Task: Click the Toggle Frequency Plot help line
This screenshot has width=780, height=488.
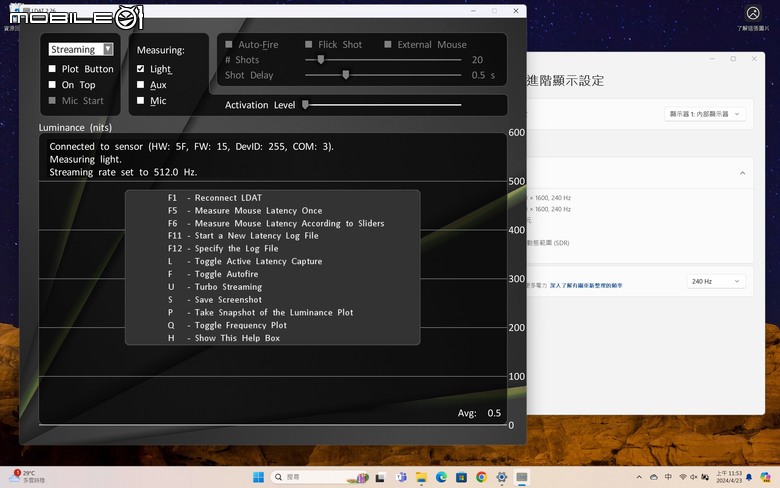Action: coord(227,325)
